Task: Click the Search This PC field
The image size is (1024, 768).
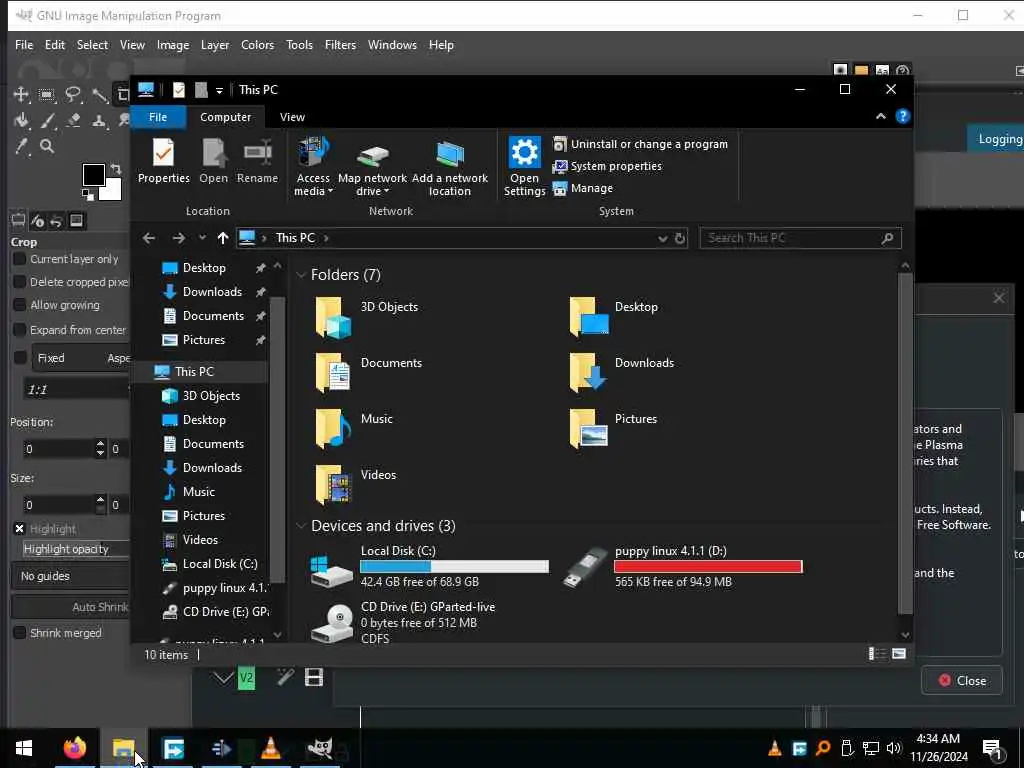Action: tap(800, 238)
